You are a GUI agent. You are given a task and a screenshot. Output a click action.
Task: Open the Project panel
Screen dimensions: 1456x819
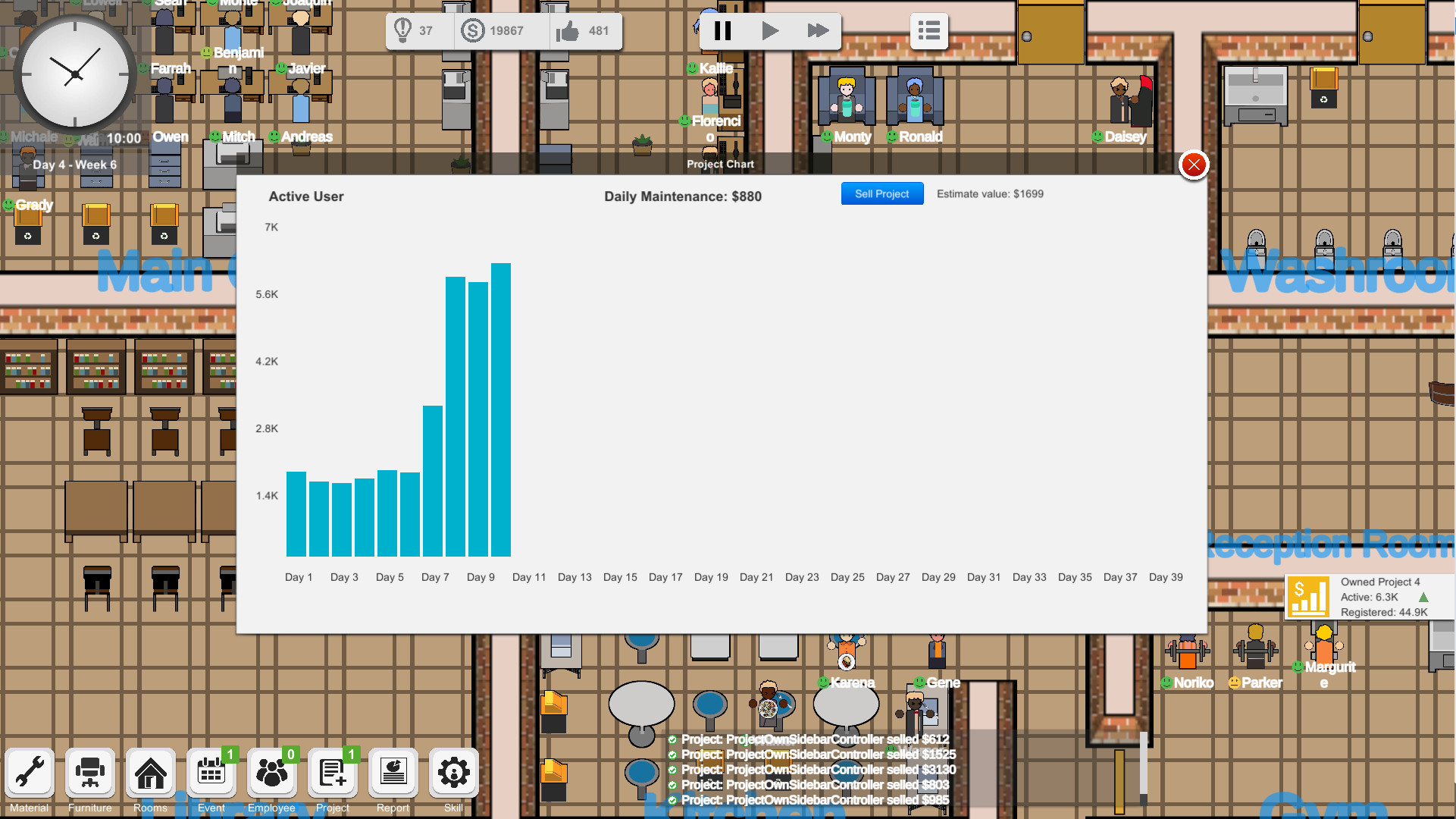[332, 773]
